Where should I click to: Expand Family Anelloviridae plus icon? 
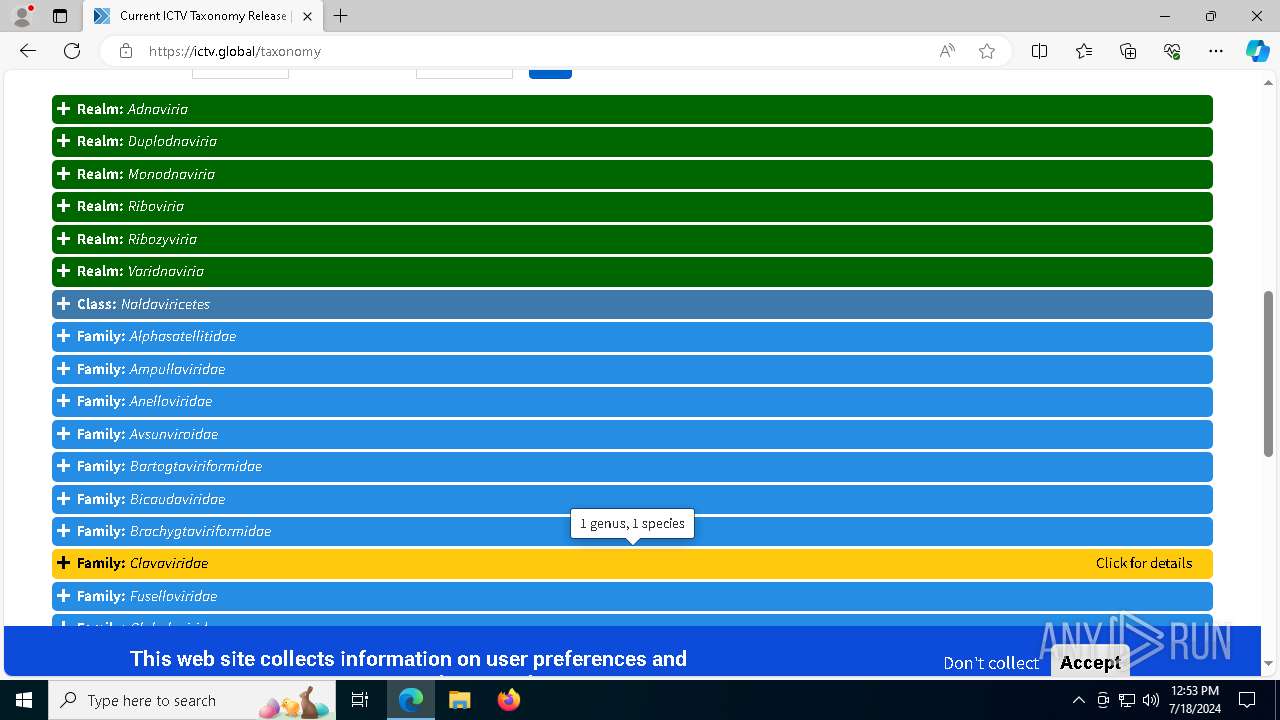pyautogui.click(x=64, y=401)
